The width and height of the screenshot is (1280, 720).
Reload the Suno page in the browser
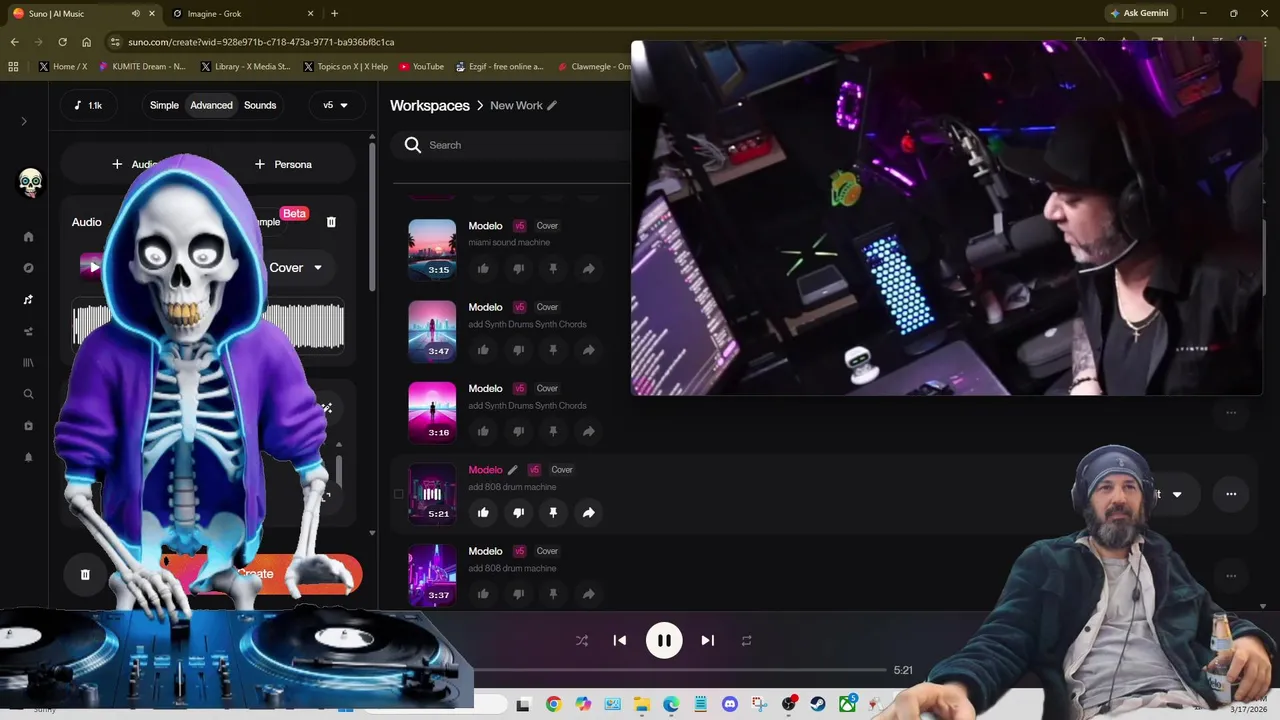coord(62,42)
